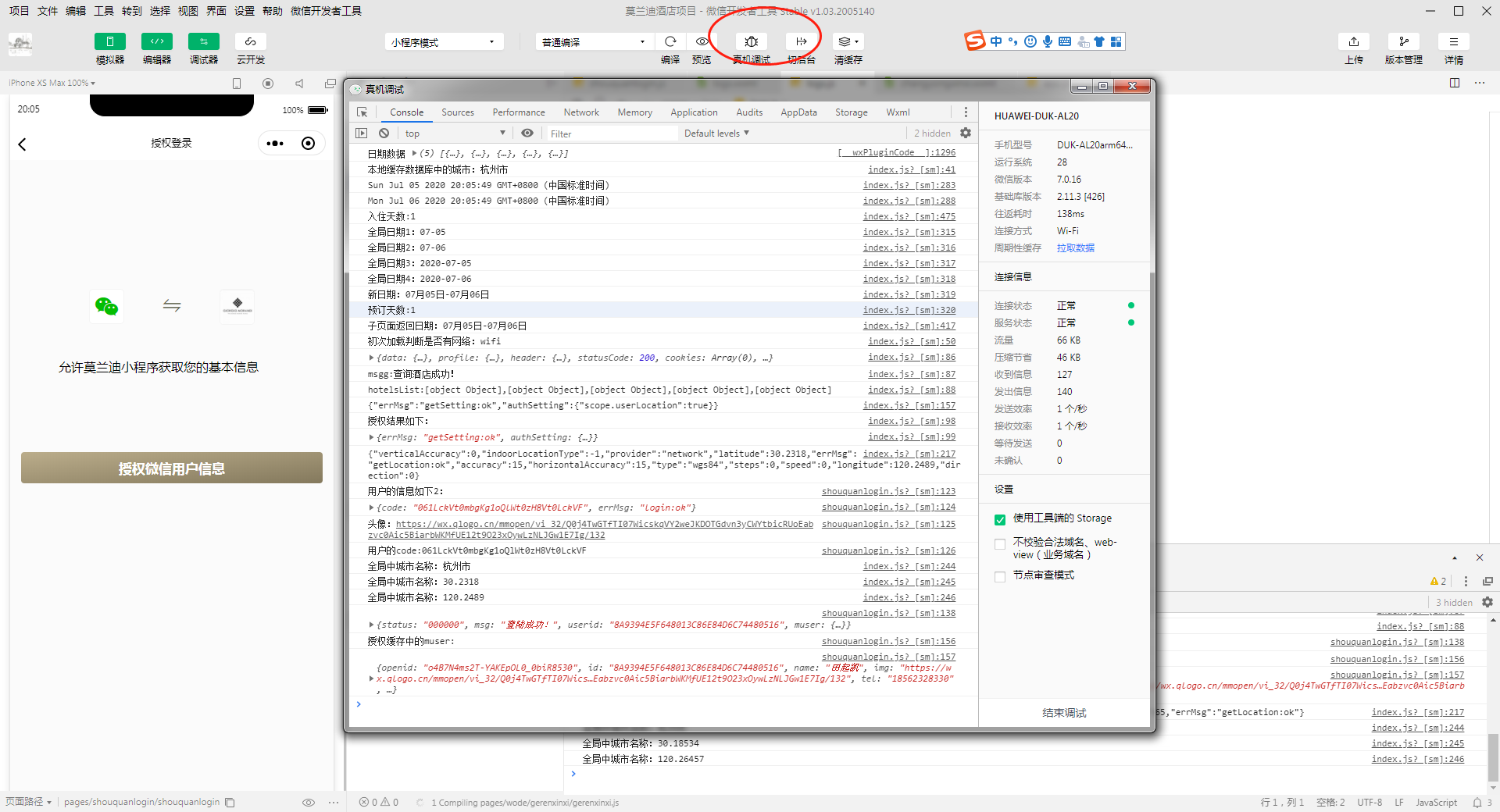Open console settings gear in 真机调试 window
1500x812 pixels.
click(966, 134)
